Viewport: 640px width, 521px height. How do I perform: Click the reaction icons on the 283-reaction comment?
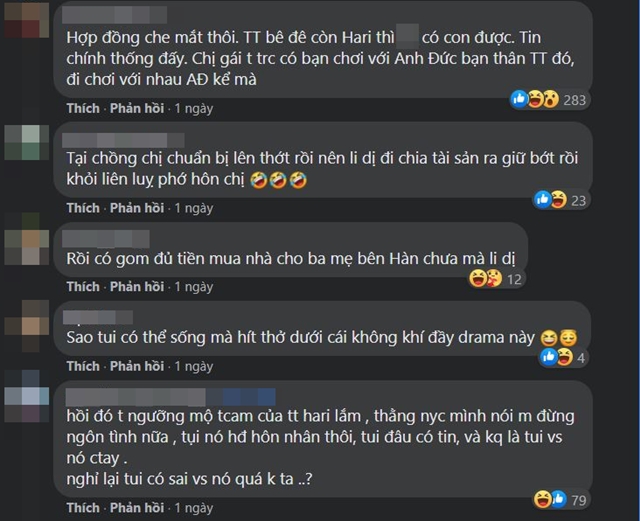coord(535,99)
